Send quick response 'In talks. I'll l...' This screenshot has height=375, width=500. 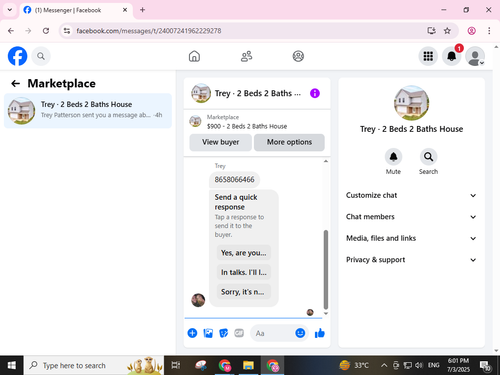pos(244,272)
